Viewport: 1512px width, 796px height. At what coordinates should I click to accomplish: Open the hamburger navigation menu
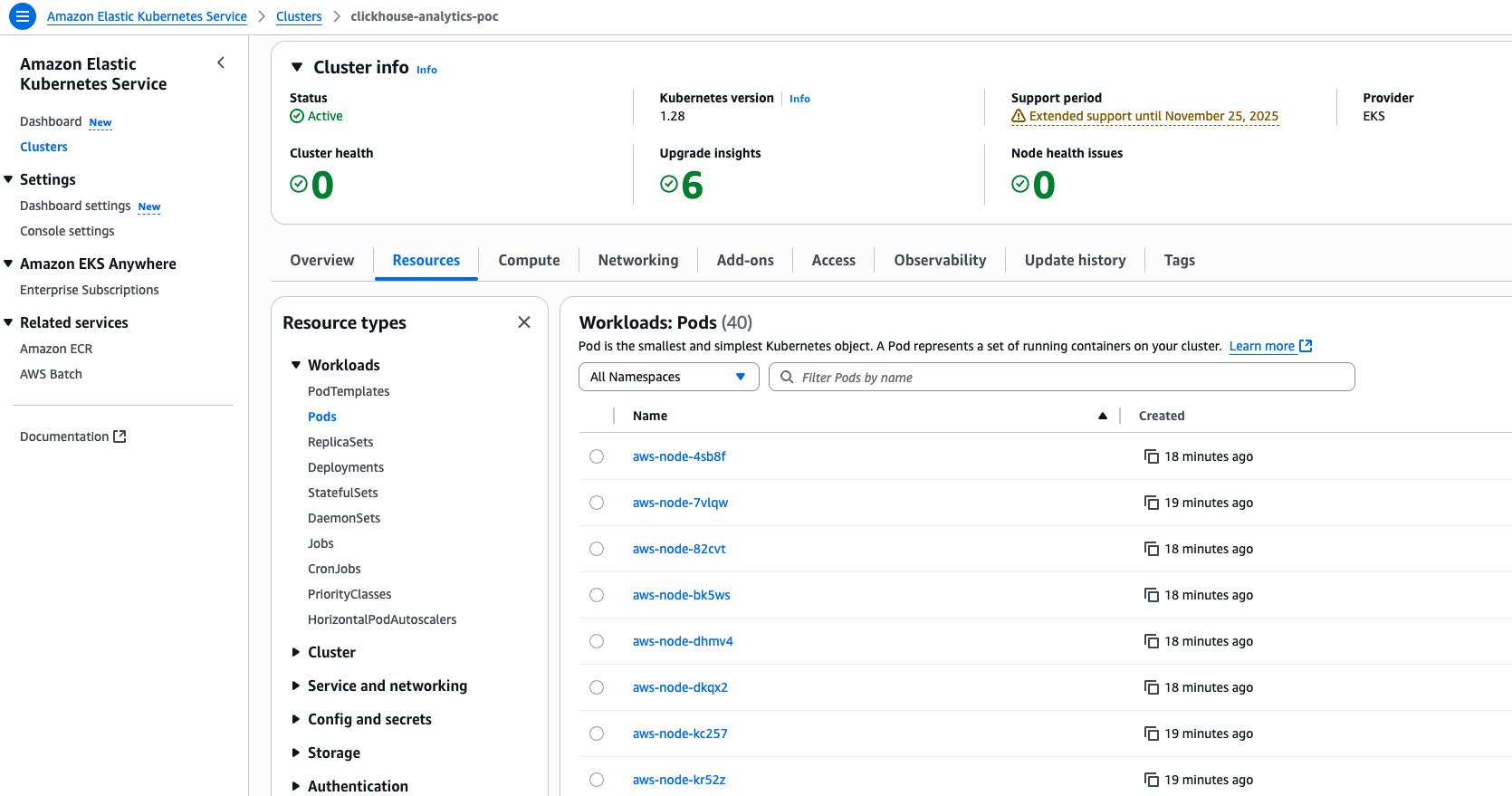[x=22, y=16]
